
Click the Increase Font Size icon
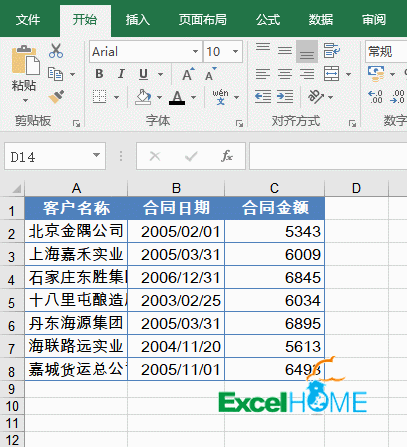pyautogui.click(x=188, y=74)
